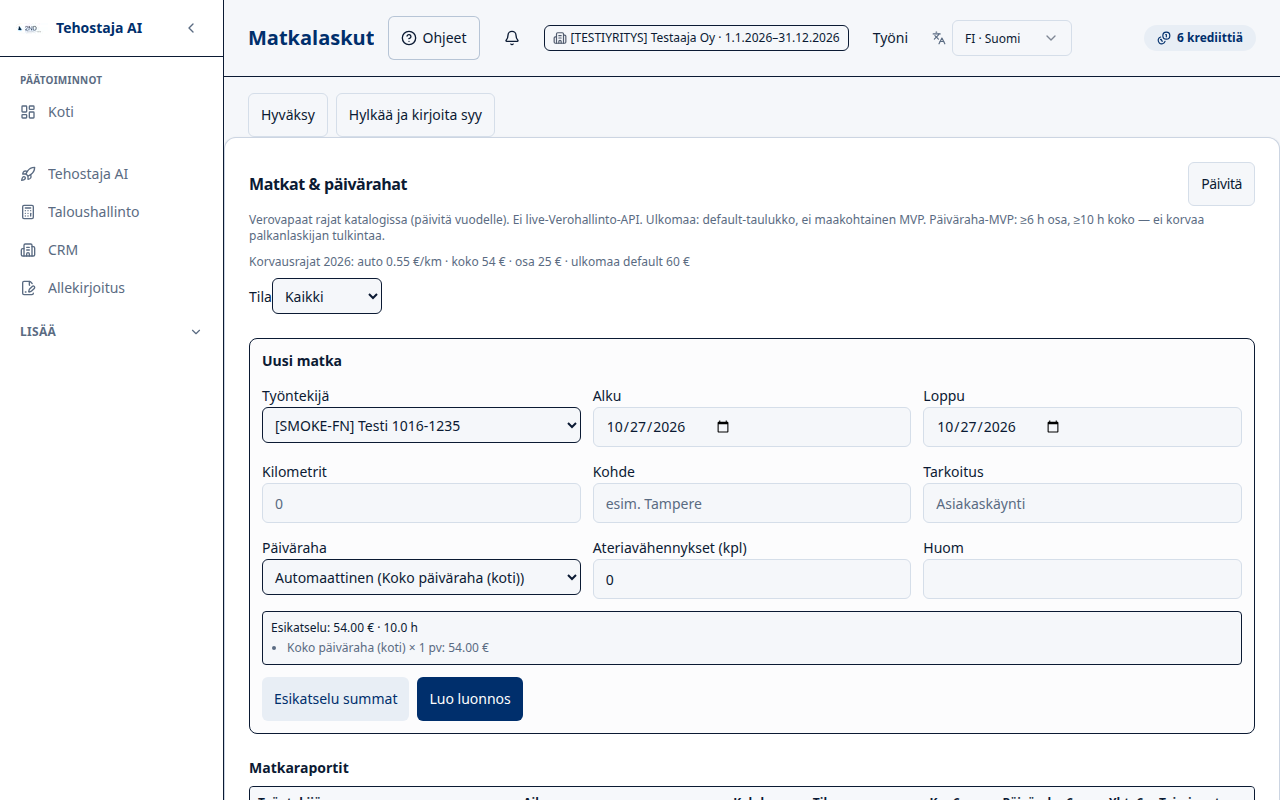The height and width of the screenshot is (800, 1280).
Task: Click the Ateriavähennykset count field
Action: [751, 579]
